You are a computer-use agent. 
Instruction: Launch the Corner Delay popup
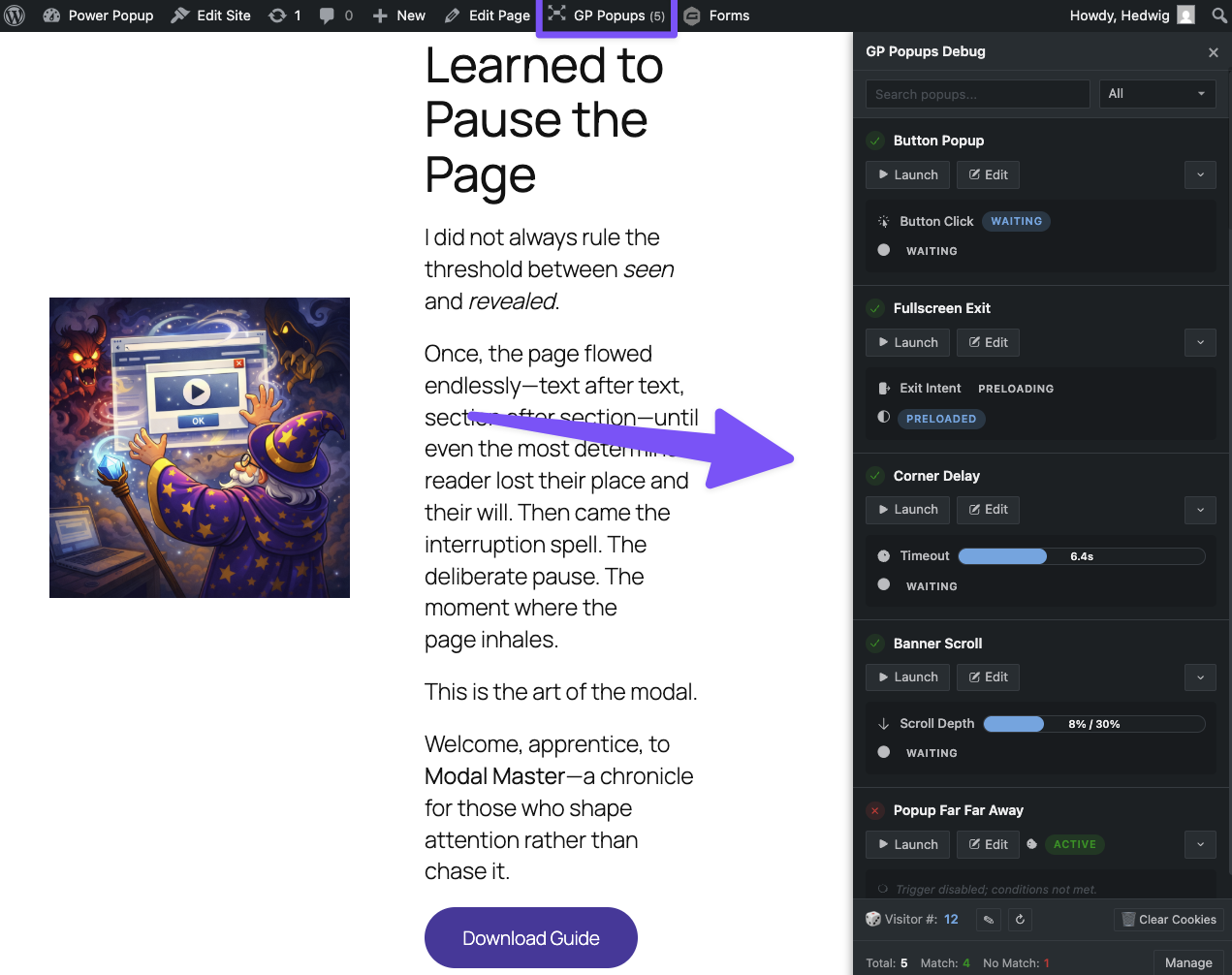click(x=907, y=510)
